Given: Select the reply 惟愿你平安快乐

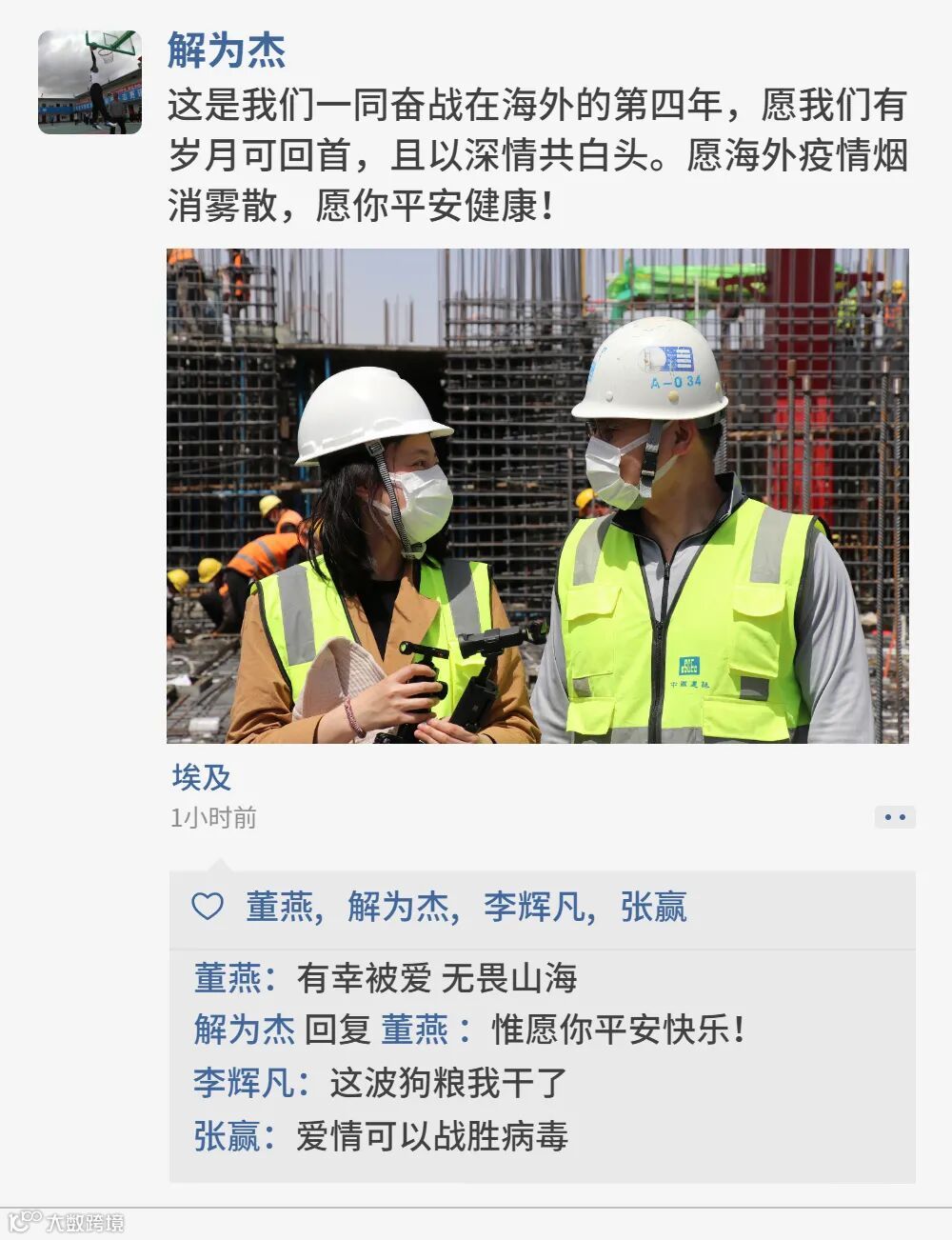Looking at the screenshot, I should [x=619, y=1030].
